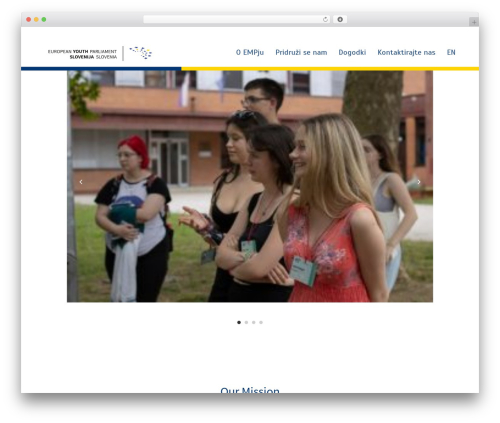
Task: Select the fourth slider pagination dot
Action: 261,322
